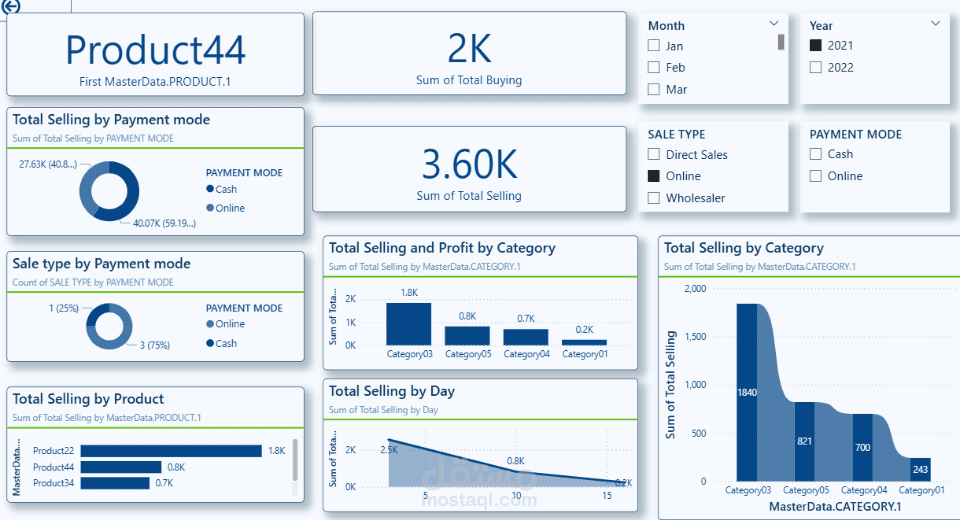Click the 3 (75%) donut label
The width and height of the screenshot is (960, 520).
tap(155, 345)
